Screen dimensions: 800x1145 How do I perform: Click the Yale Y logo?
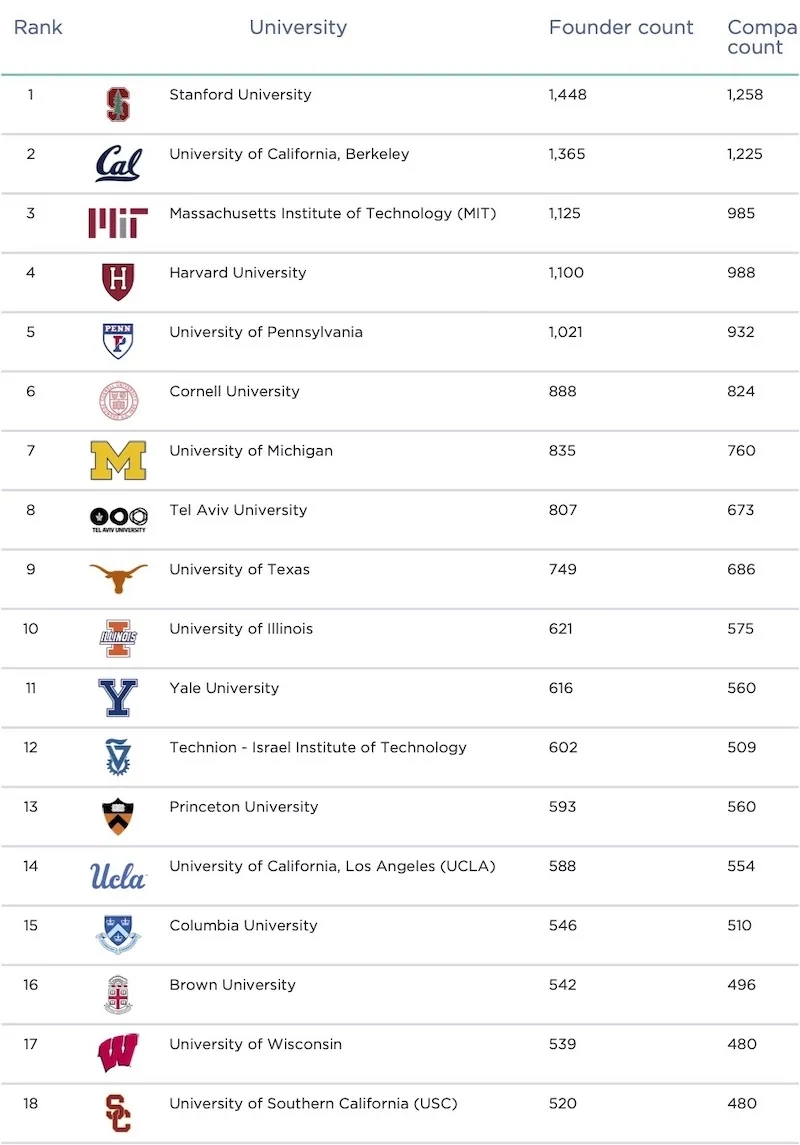click(118, 697)
